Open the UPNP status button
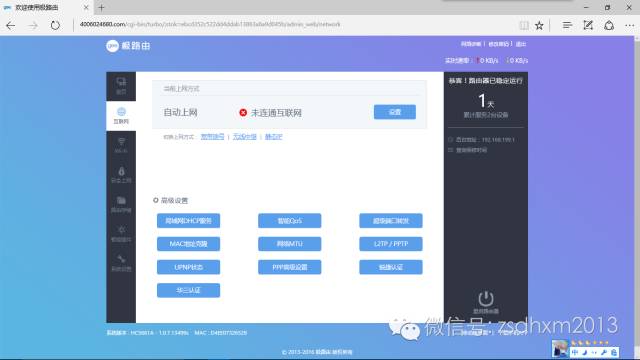640x360 pixels. [x=188, y=267]
